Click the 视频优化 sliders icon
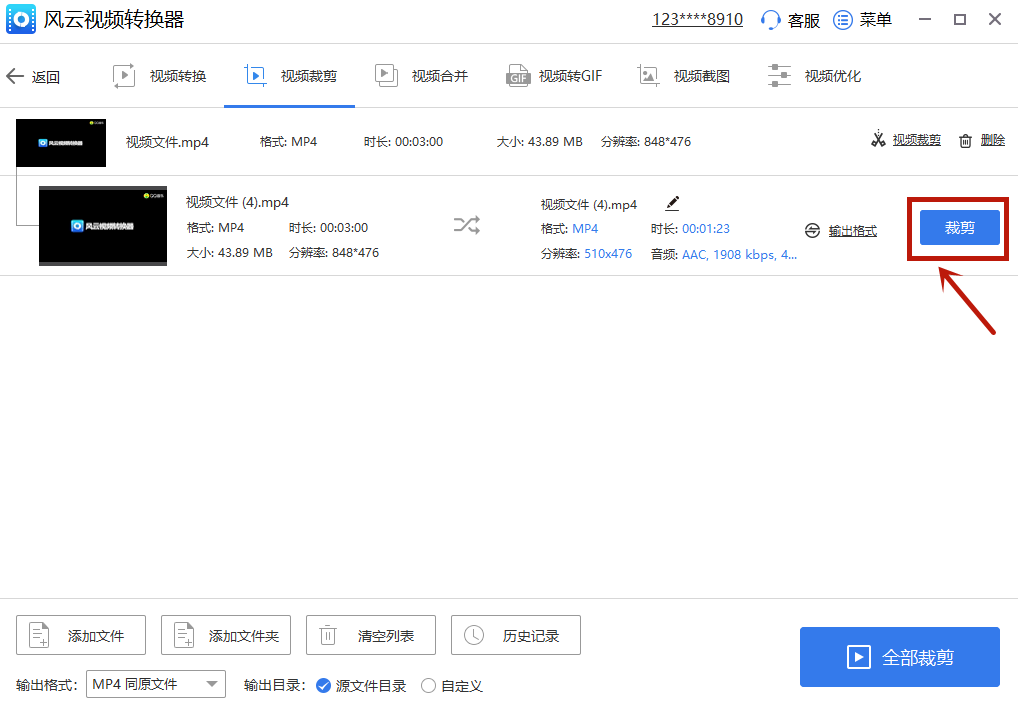This screenshot has width=1018, height=713. point(779,76)
